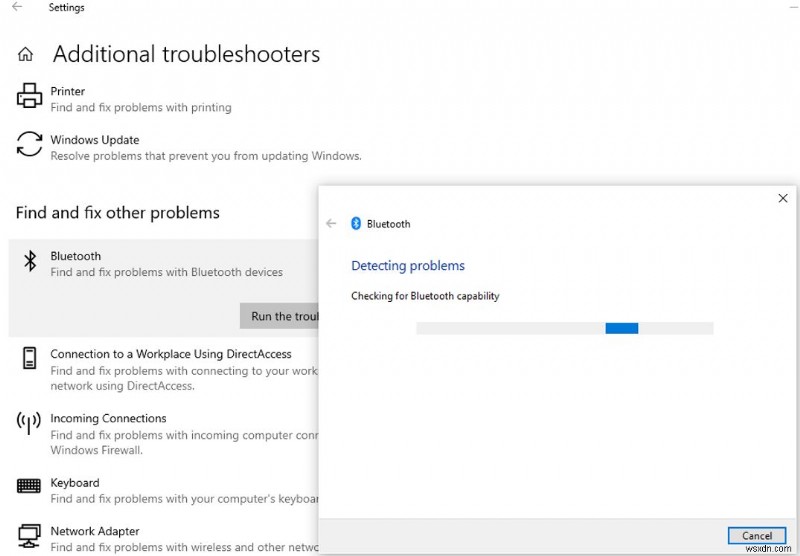
Task: Click the Incoming Connections antenna icon
Action: pos(29,423)
